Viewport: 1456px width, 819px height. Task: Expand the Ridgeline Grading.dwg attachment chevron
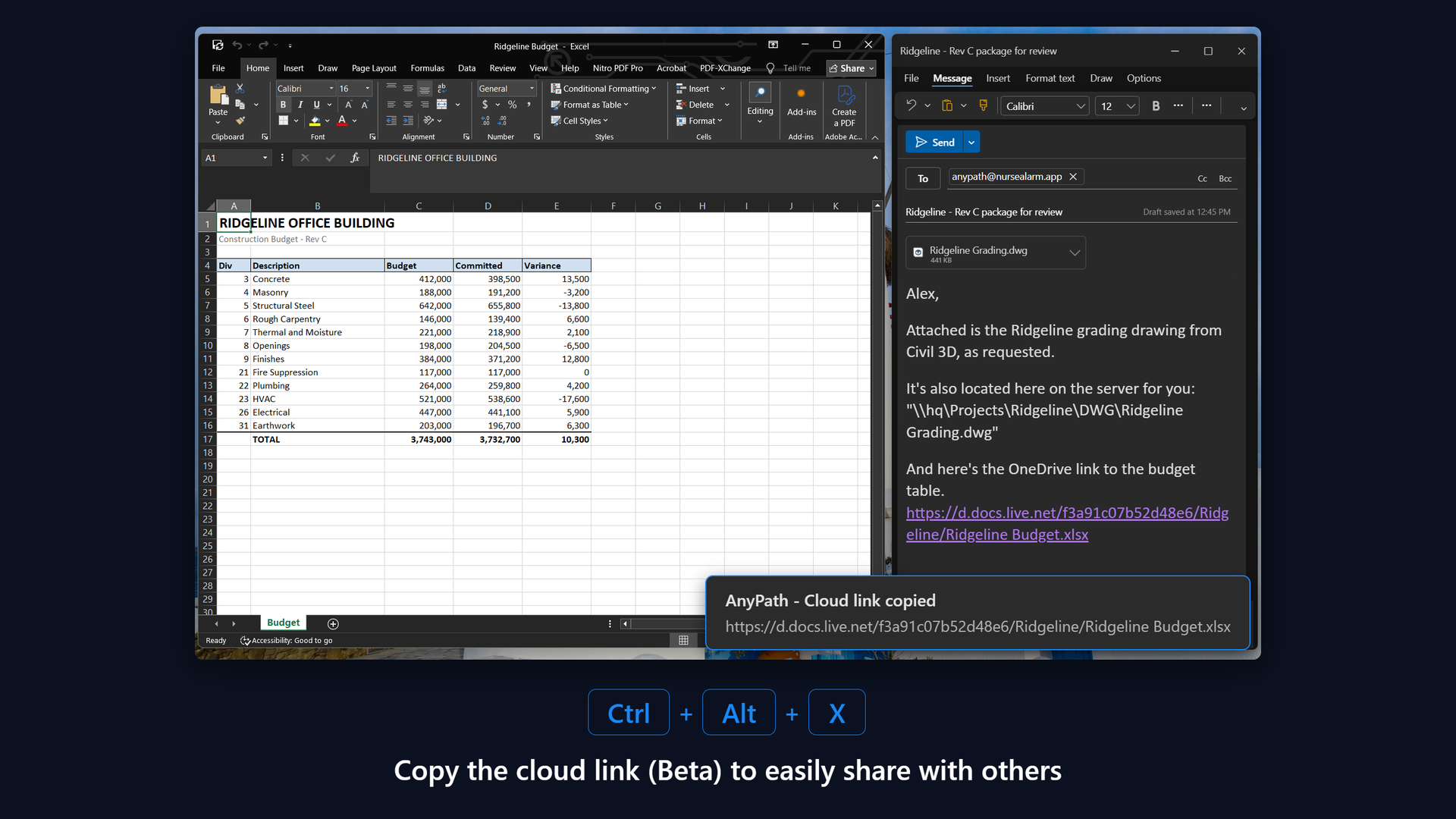click(x=1075, y=253)
